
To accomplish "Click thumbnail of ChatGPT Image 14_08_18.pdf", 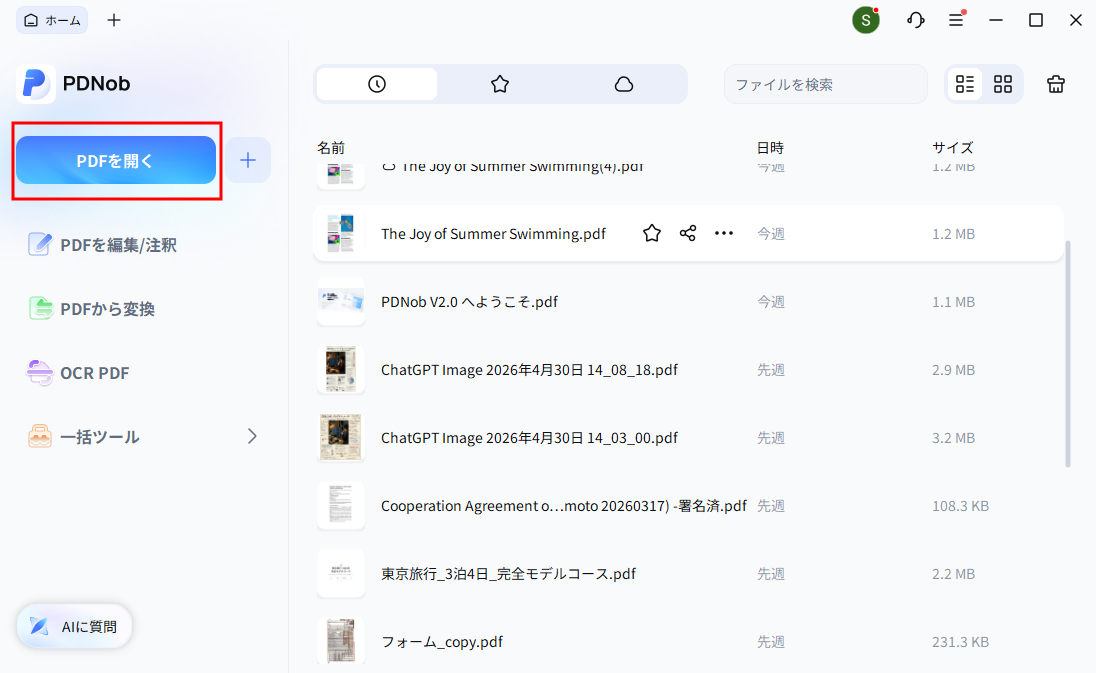I will [x=341, y=370].
